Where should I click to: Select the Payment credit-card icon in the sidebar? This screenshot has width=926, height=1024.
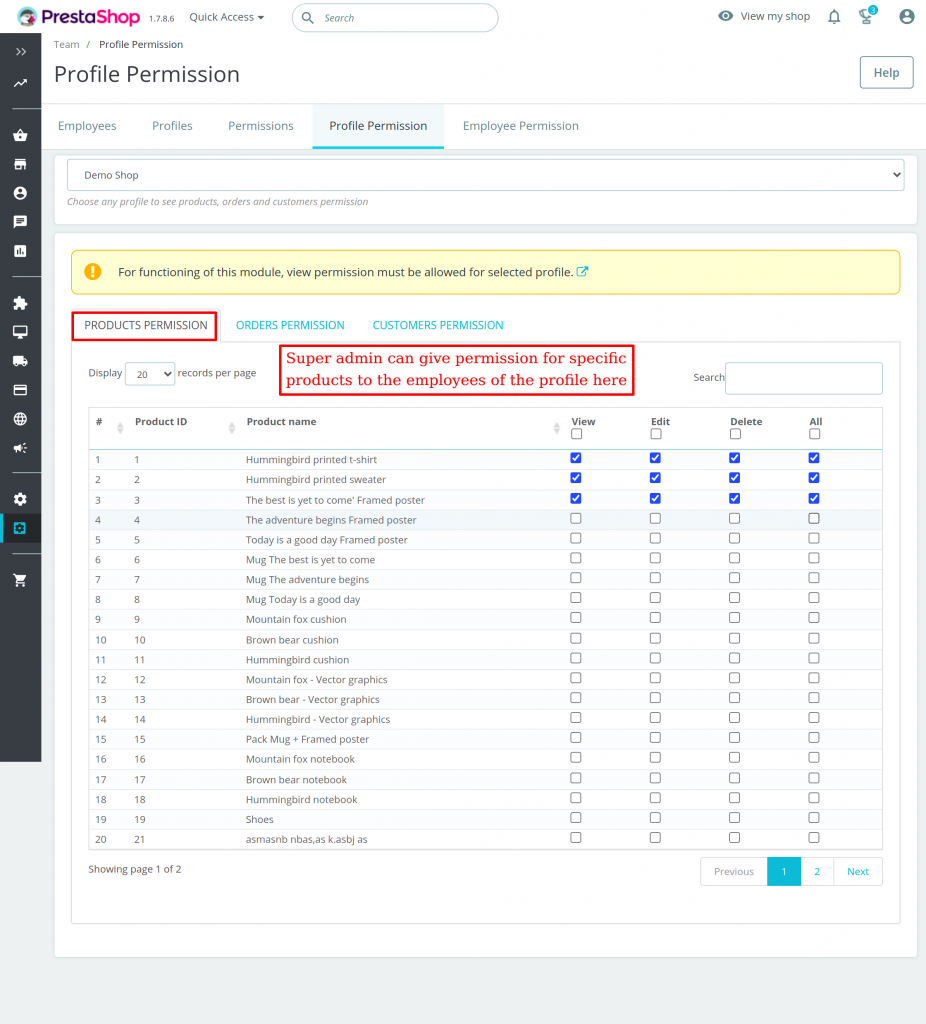(20, 386)
